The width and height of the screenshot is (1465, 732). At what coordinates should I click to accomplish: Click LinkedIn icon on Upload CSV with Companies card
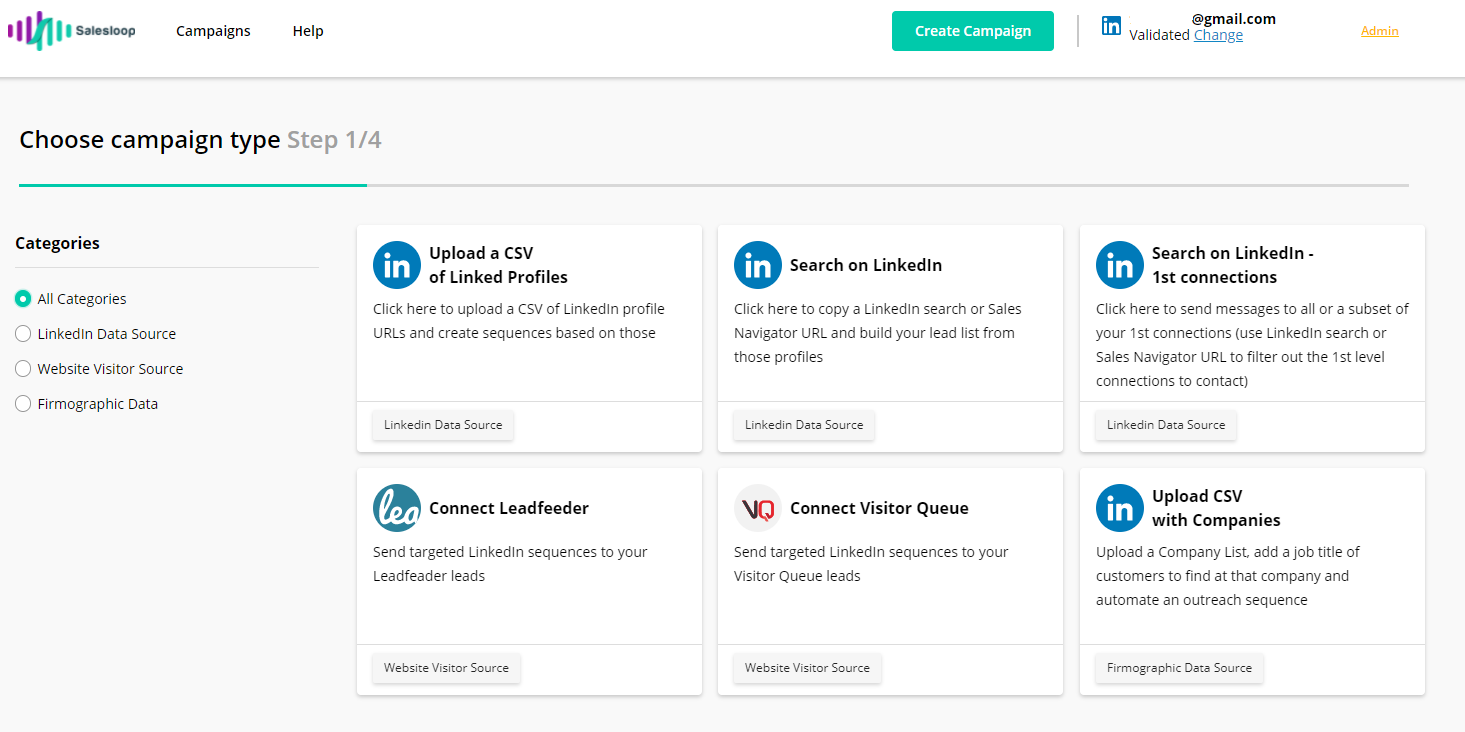1120,508
